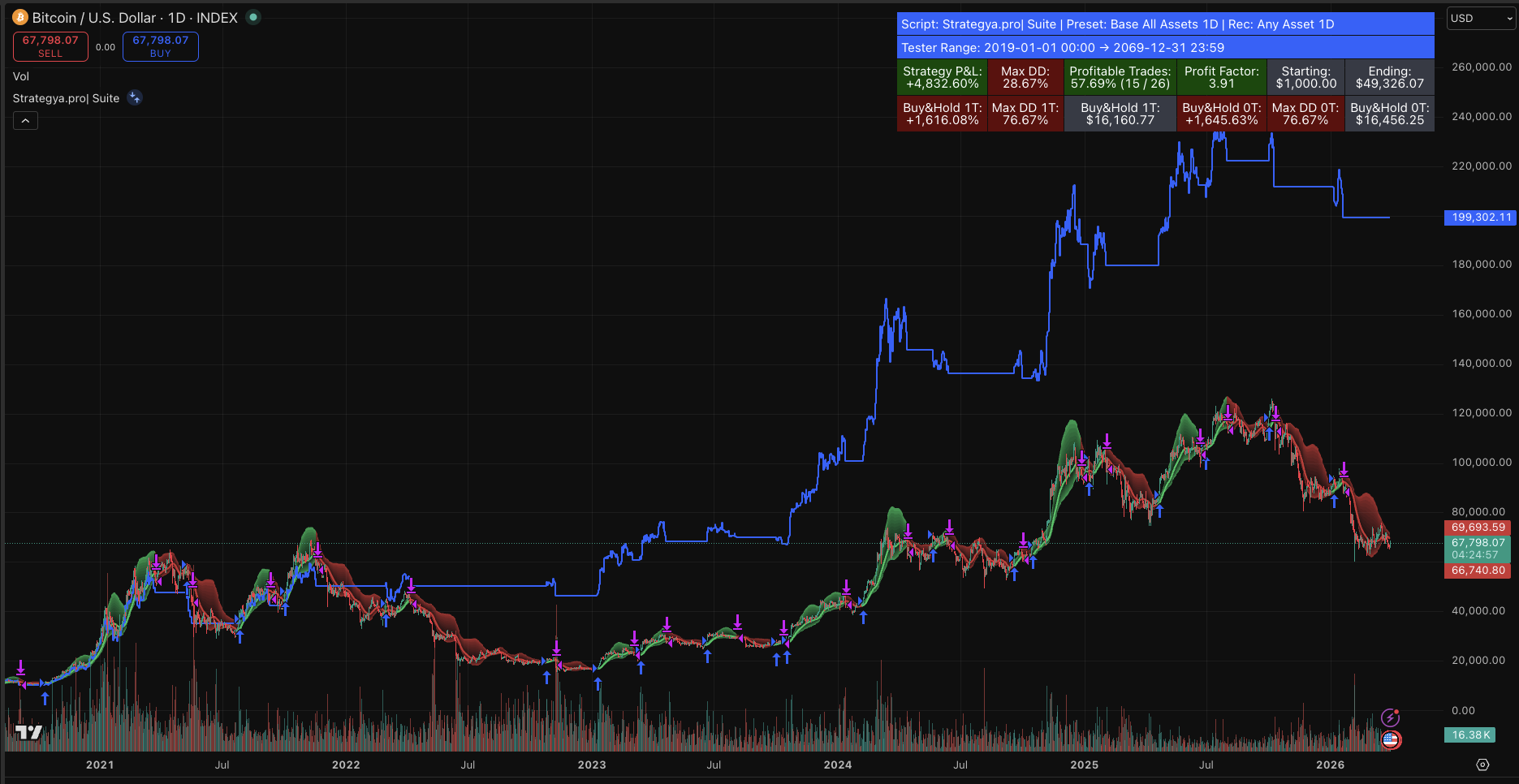
Task: Click the Max DD 0T 76.67% cell
Action: tap(1305, 114)
